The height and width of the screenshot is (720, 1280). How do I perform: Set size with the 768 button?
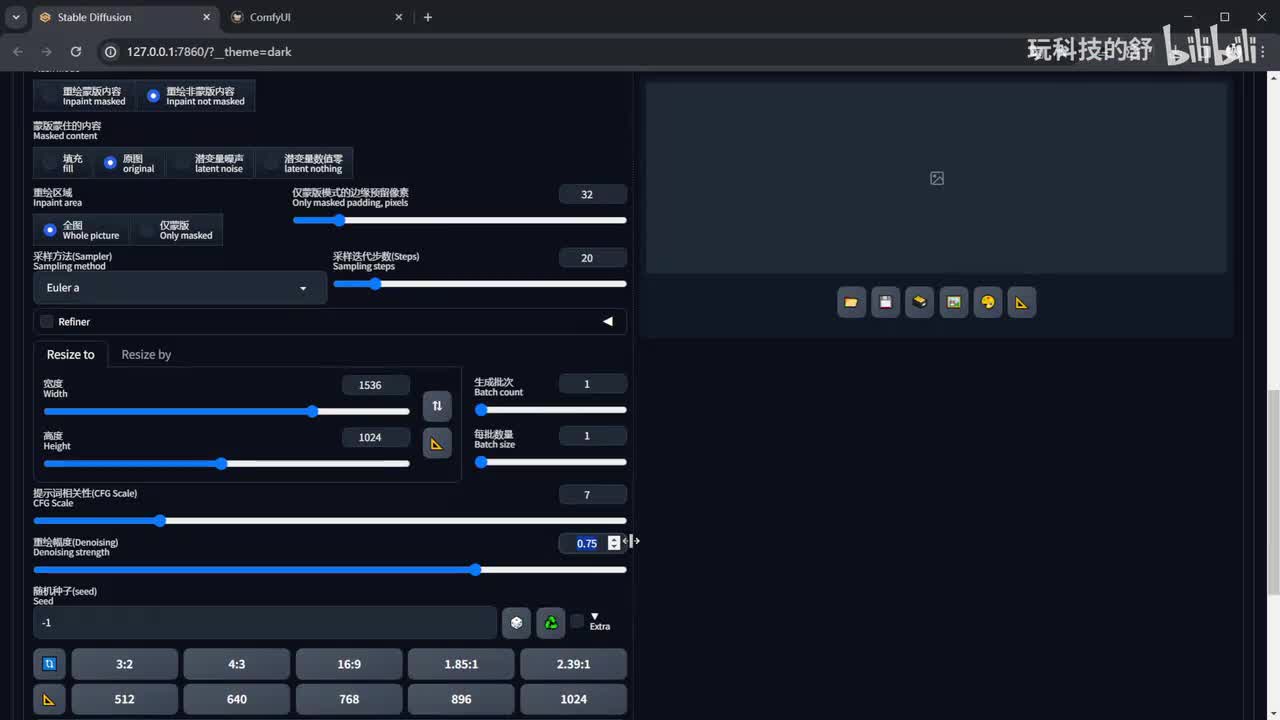pyautogui.click(x=349, y=699)
